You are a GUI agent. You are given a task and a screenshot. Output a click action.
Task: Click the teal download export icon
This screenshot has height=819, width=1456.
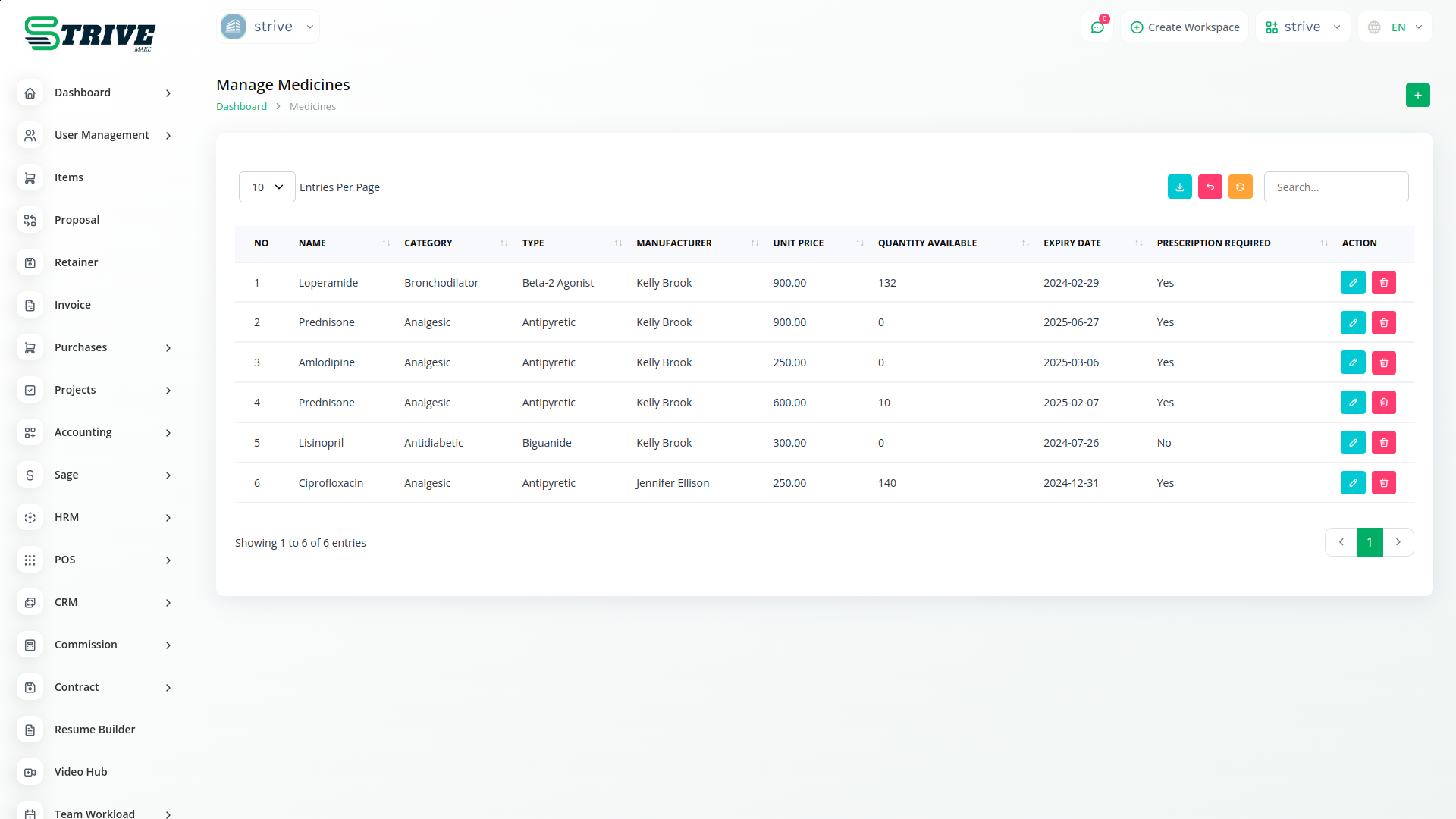click(x=1179, y=187)
